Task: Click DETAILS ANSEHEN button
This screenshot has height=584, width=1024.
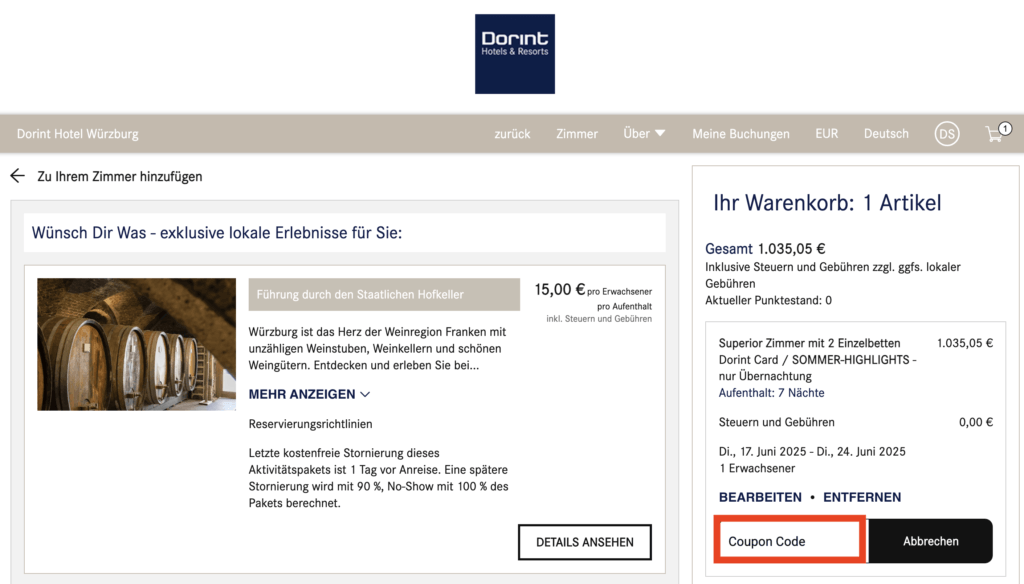Action: pos(584,542)
